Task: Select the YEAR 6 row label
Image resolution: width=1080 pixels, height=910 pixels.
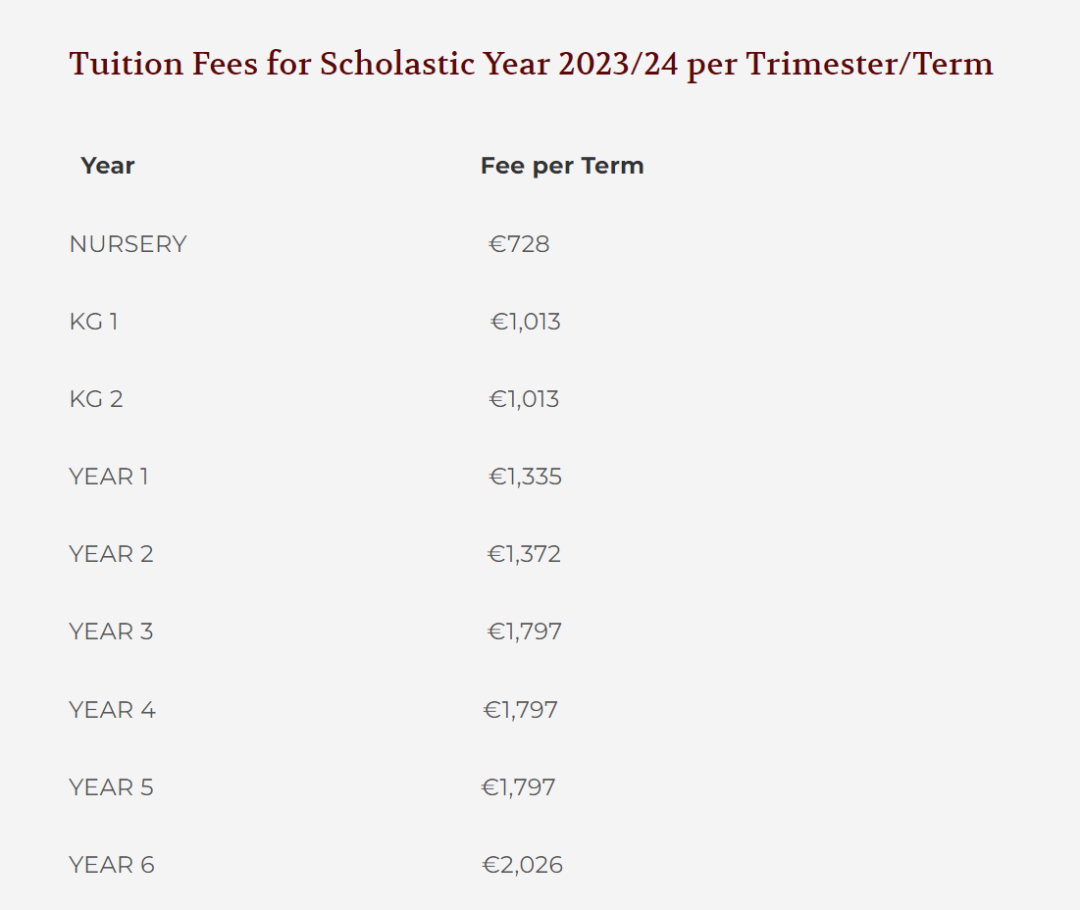Action: pos(112,865)
